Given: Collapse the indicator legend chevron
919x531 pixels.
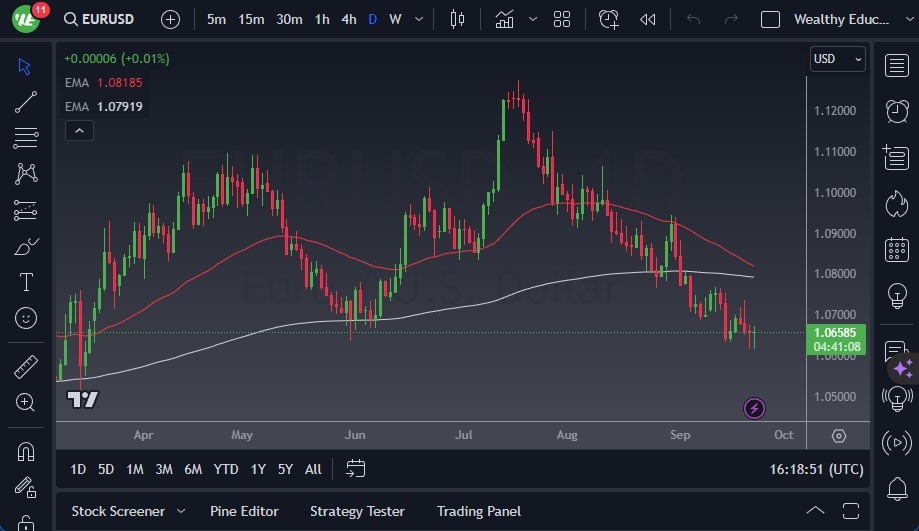Looking at the screenshot, I should click(x=78, y=130).
